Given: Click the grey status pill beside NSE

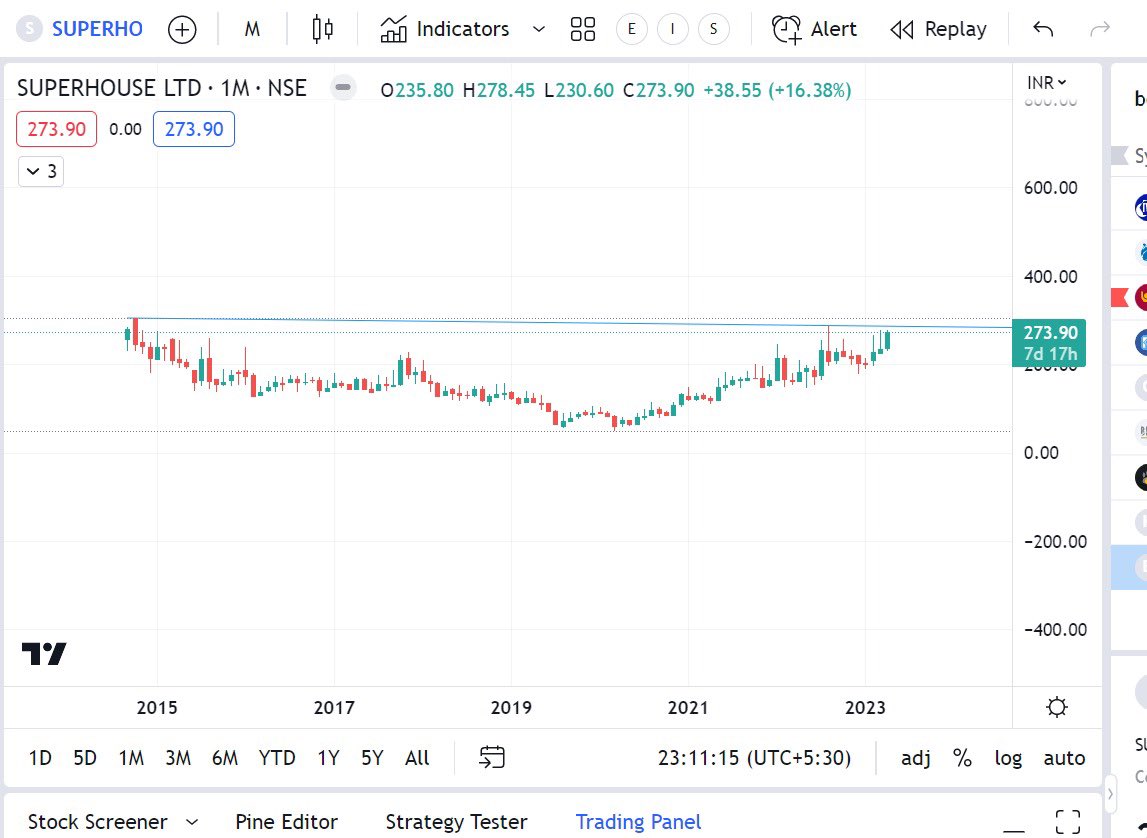Looking at the screenshot, I should click(x=342, y=88).
